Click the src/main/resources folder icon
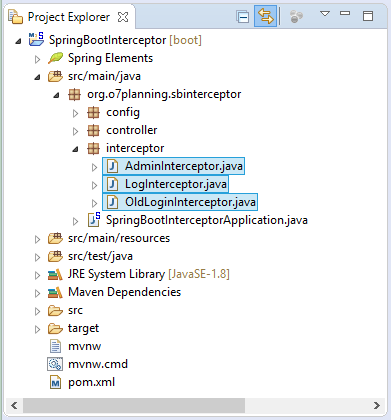The image size is (391, 420). (x=55, y=238)
